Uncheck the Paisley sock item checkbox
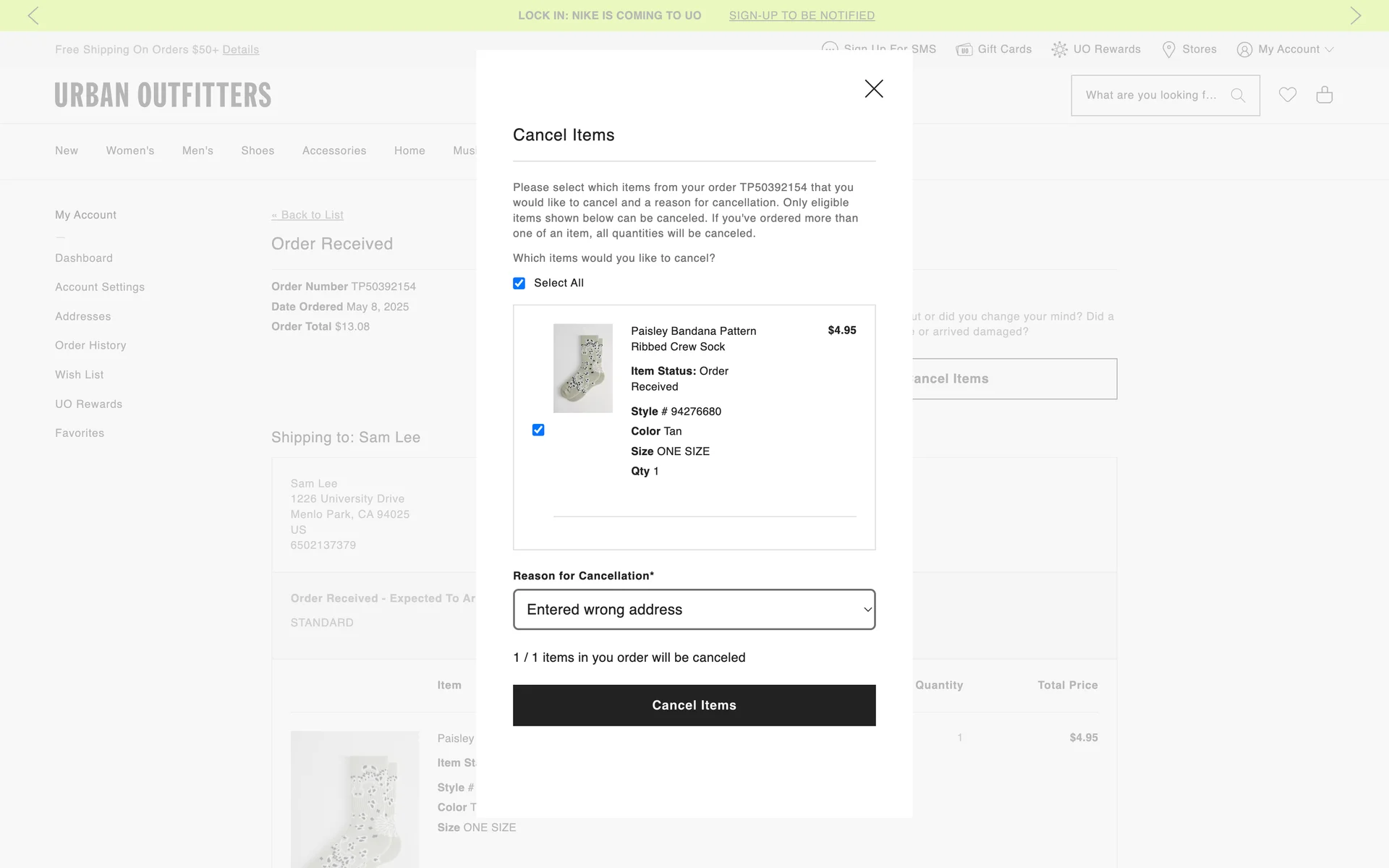 coord(538,430)
